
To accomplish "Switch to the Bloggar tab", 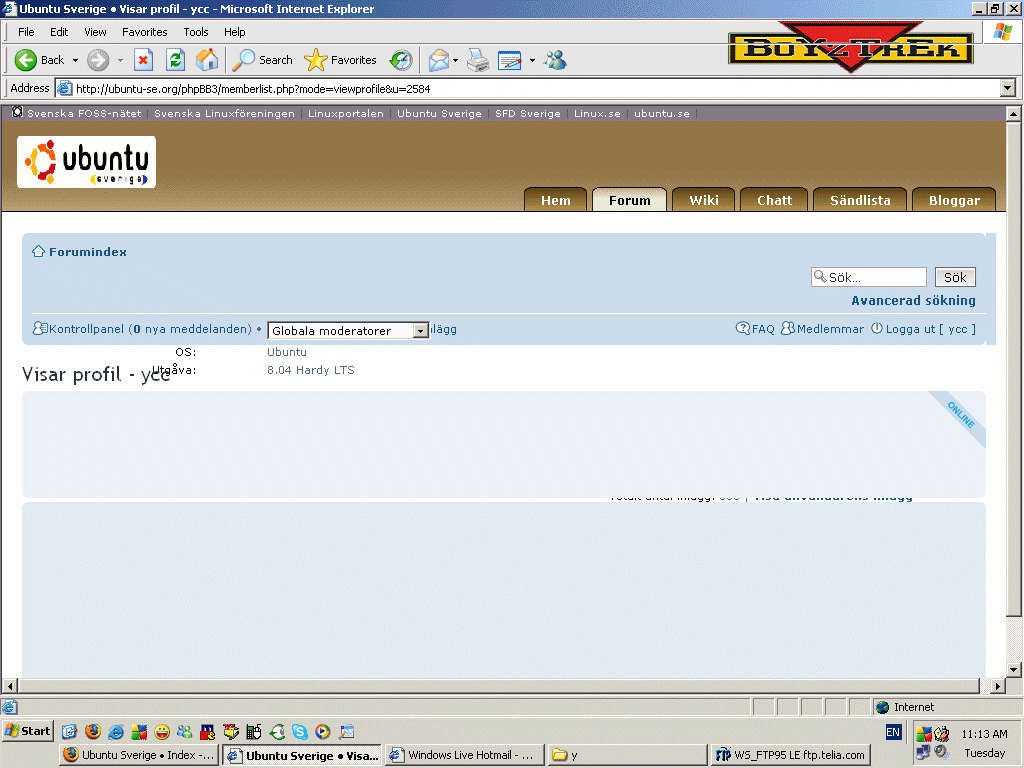I will pos(954,200).
